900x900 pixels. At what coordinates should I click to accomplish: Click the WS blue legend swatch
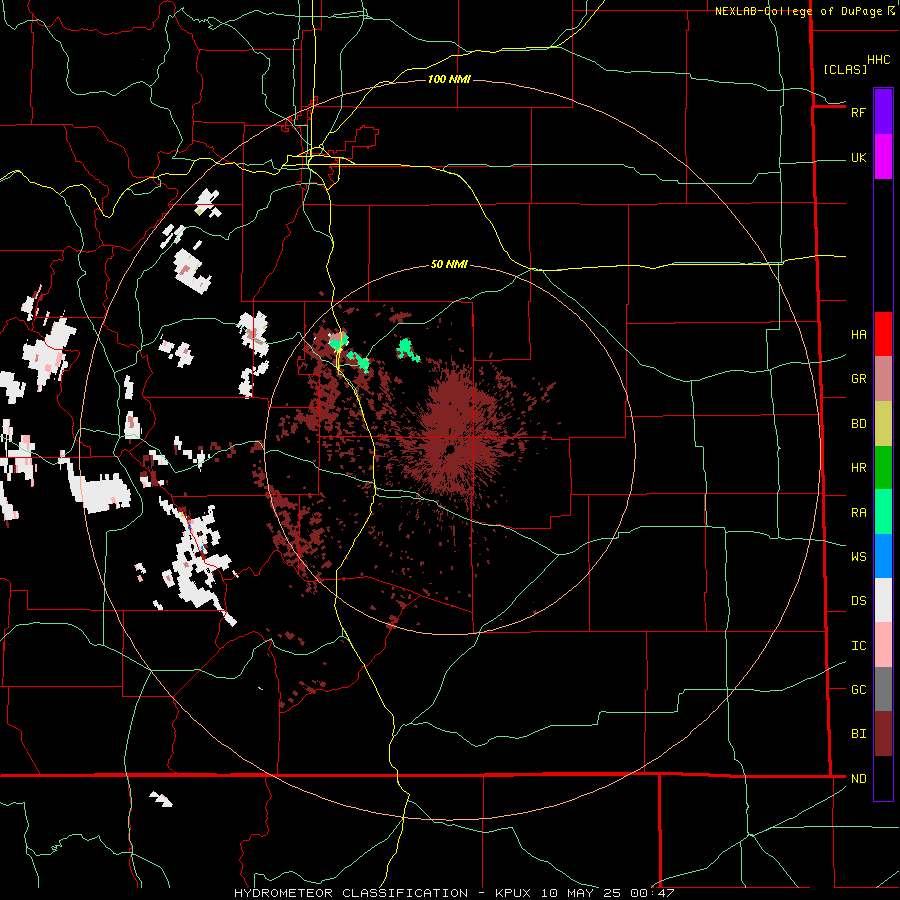point(883,556)
